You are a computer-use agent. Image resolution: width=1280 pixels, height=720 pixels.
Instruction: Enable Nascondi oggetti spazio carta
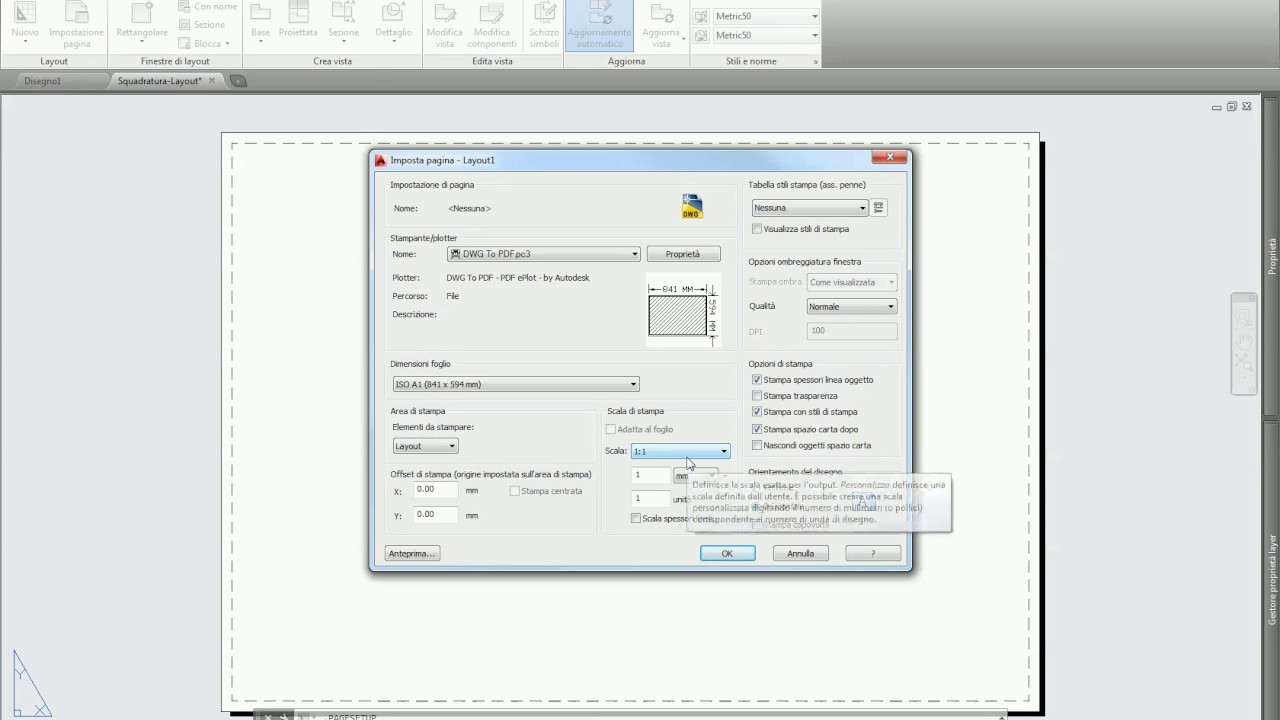point(757,445)
